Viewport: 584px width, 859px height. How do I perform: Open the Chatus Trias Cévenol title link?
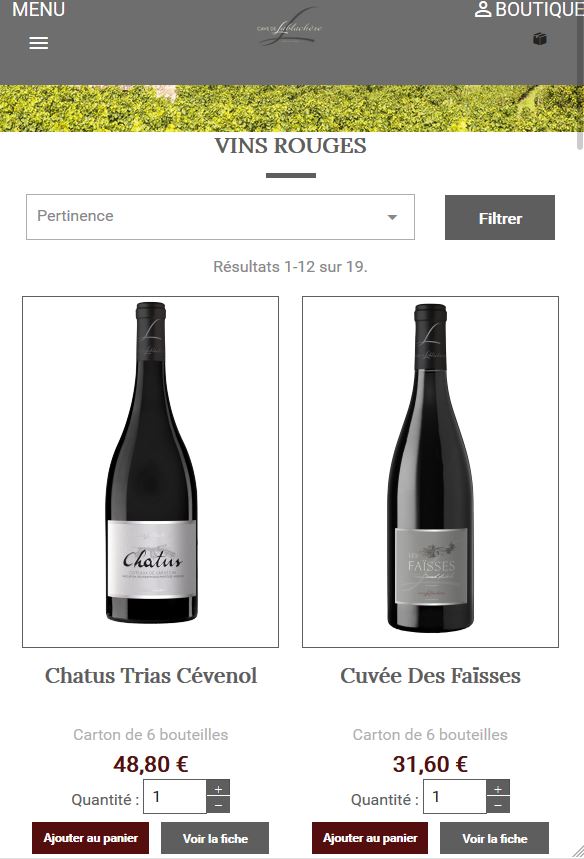(x=151, y=676)
